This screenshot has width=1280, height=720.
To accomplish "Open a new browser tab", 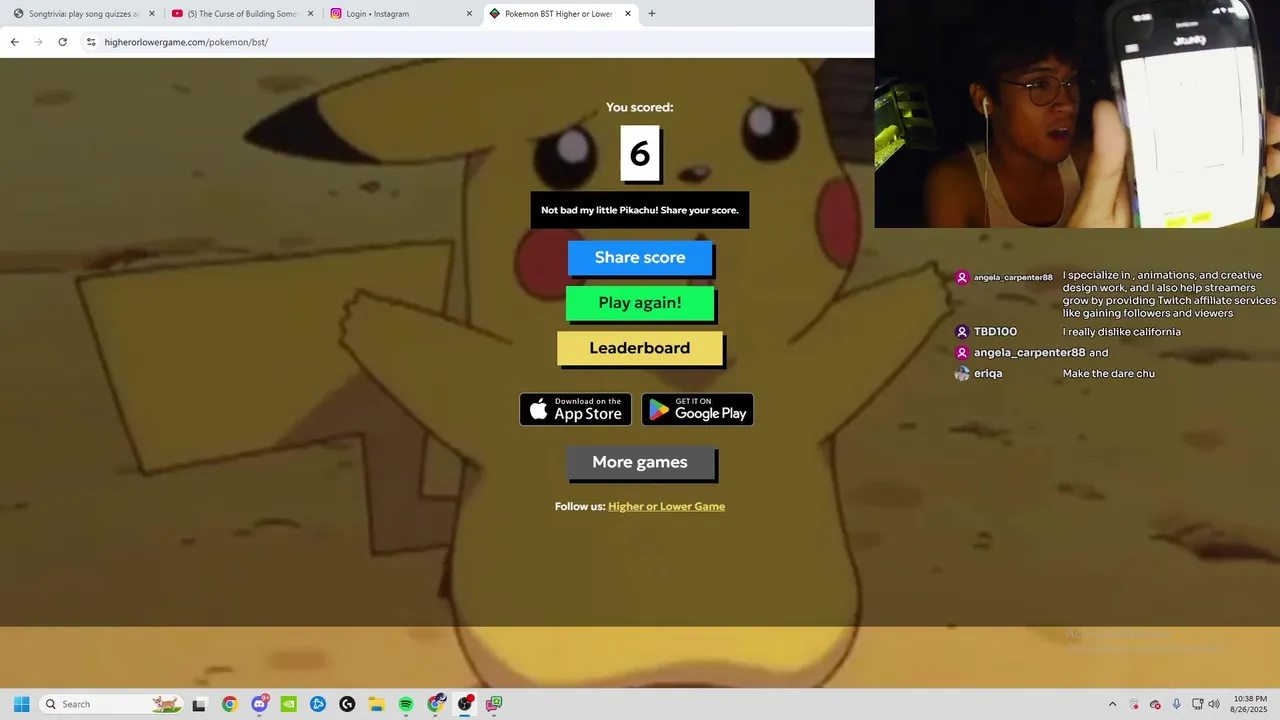I will (x=652, y=14).
